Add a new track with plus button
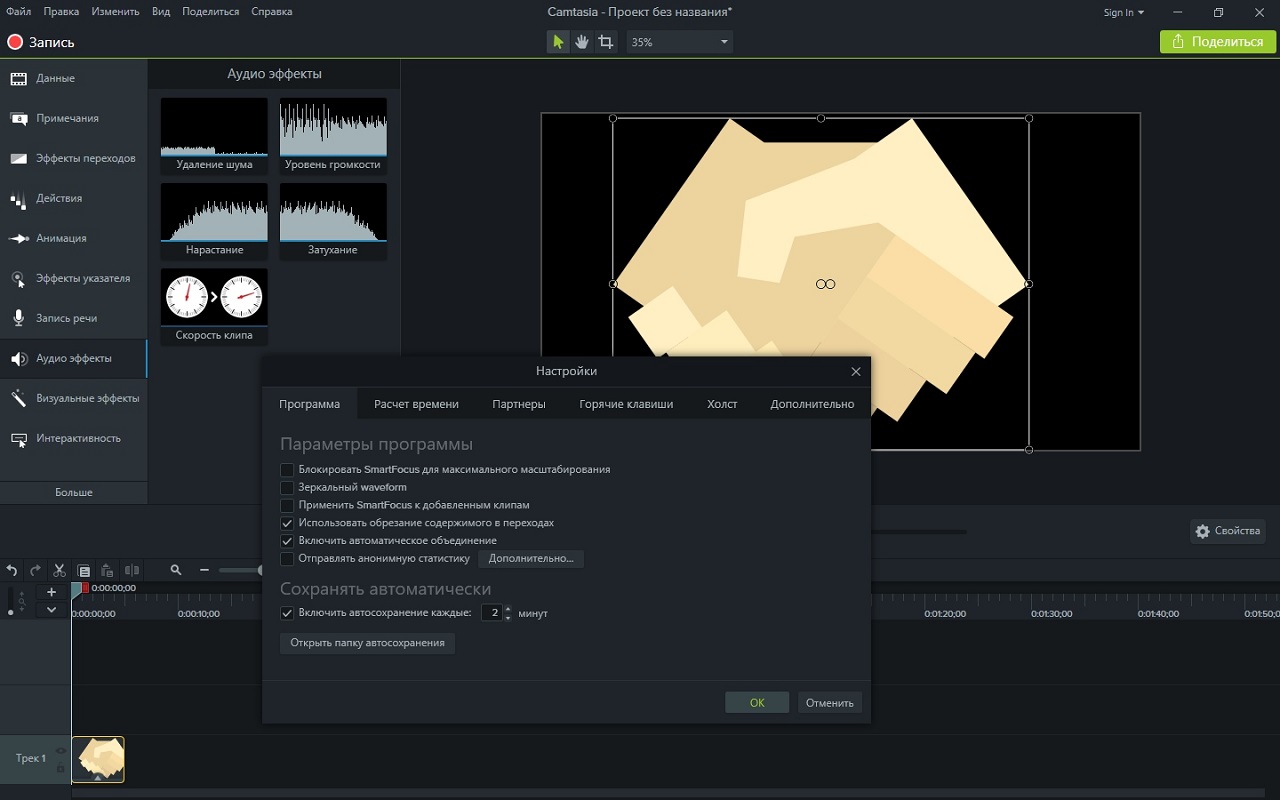 (52, 592)
